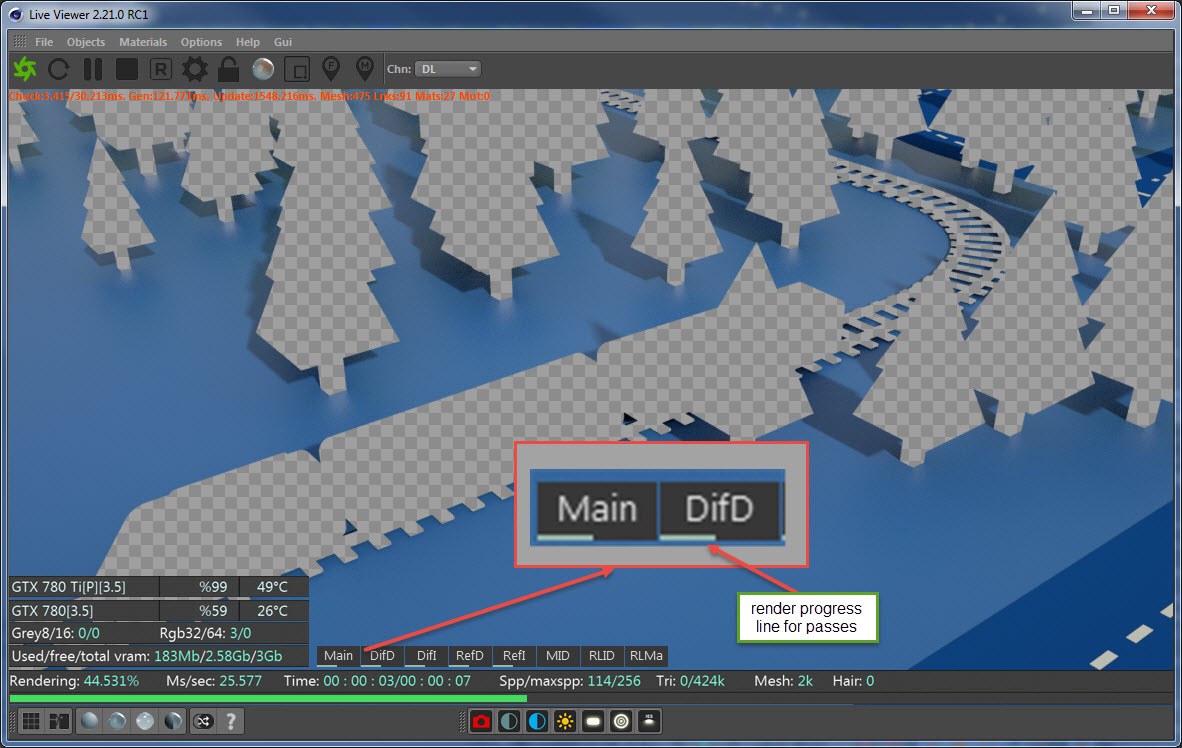
Task: Open the File menu
Action: (44, 42)
